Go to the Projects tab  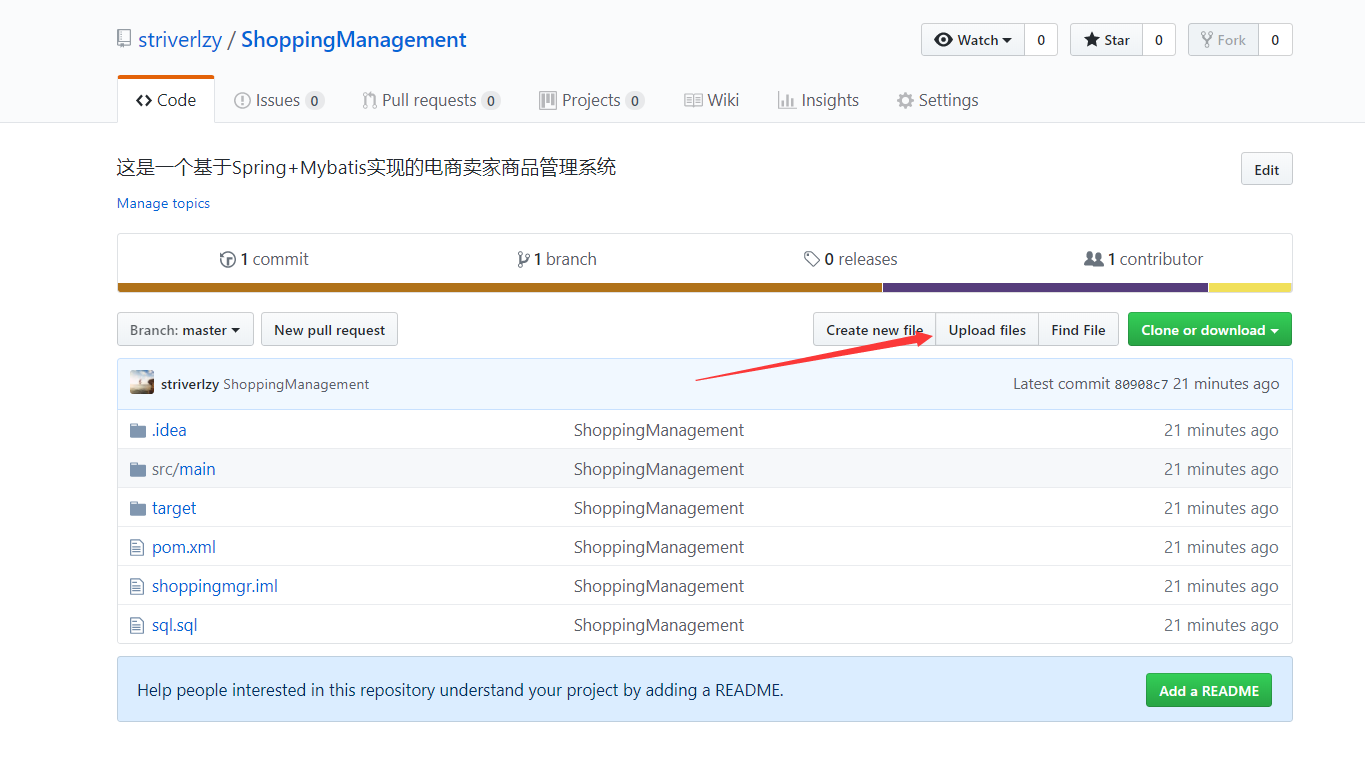(592, 100)
